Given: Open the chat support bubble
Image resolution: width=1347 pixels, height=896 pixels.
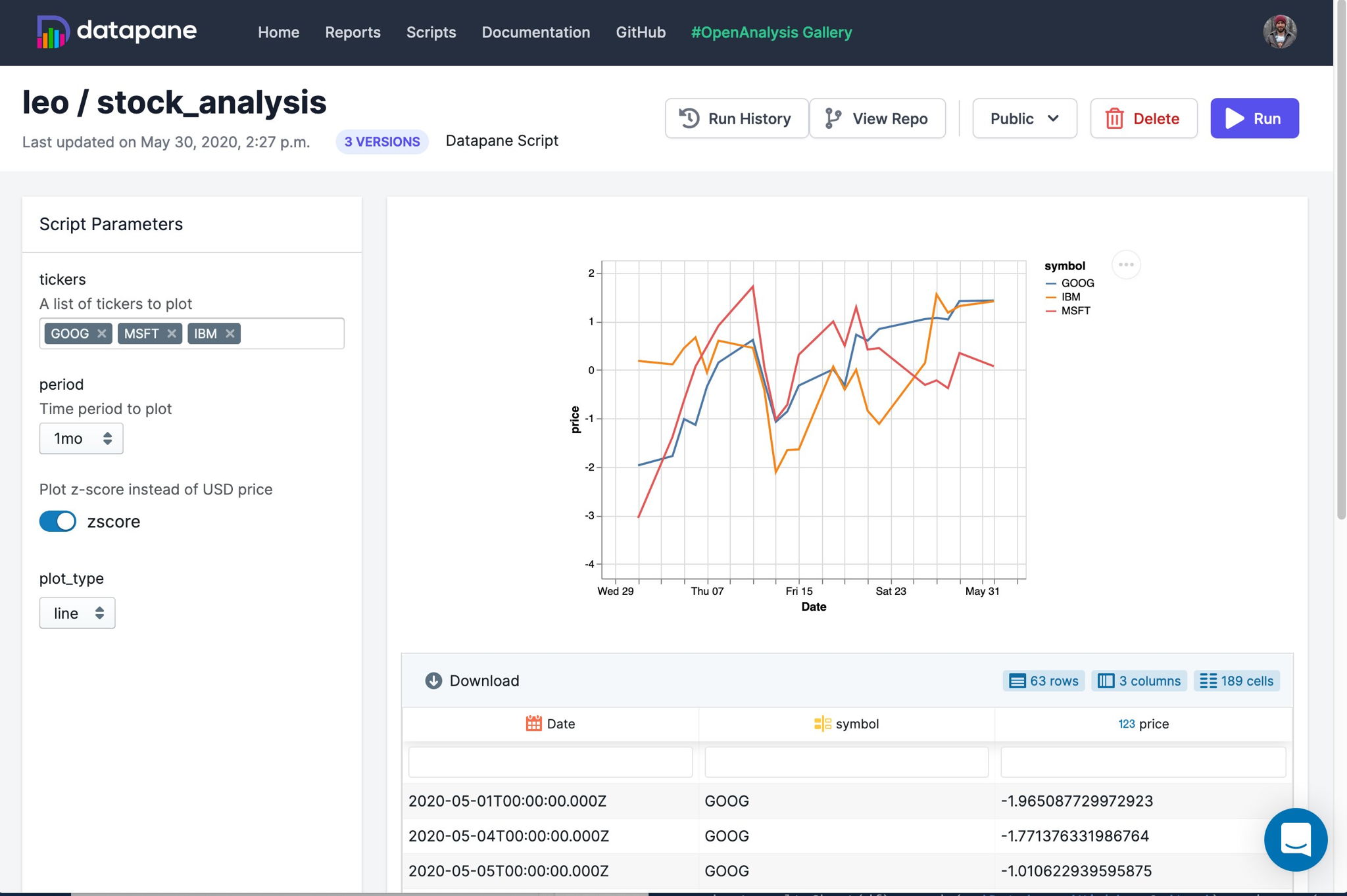Looking at the screenshot, I should coord(1295,839).
